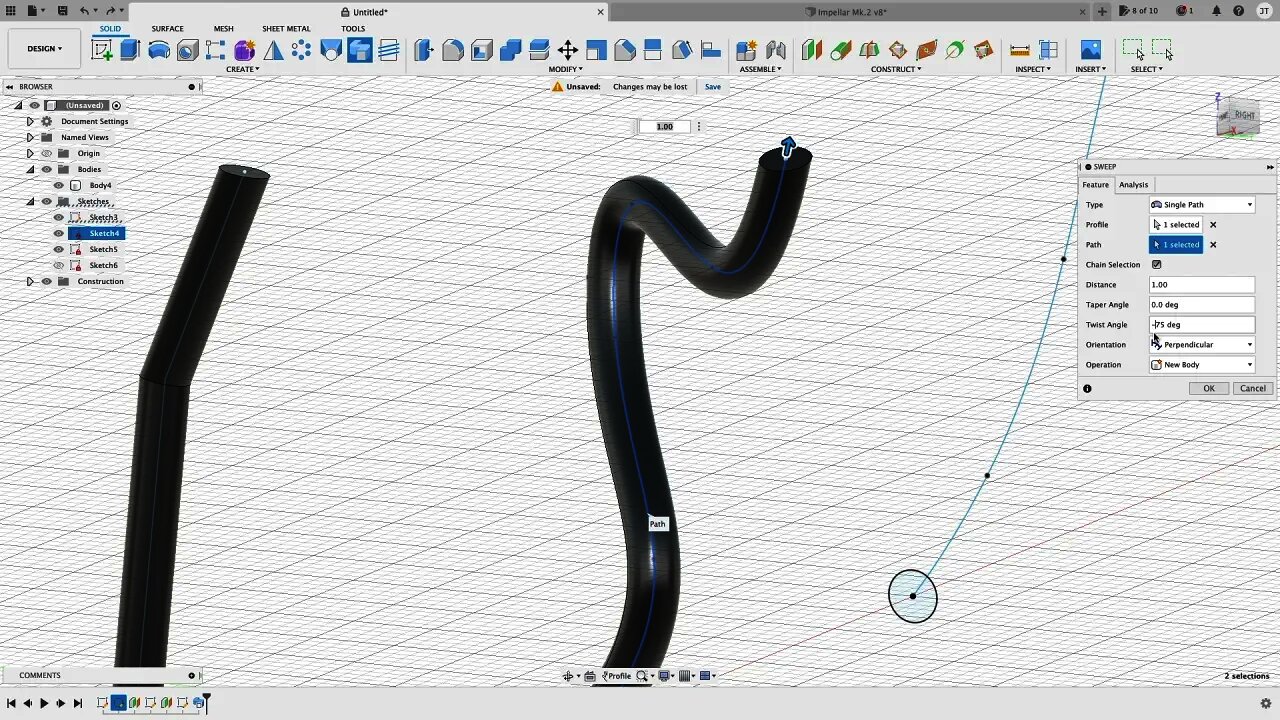The width and height of the screenshot is (1280, 720).
Task: Toggle Construction folder visibility
Action: (x=46, y=281)
